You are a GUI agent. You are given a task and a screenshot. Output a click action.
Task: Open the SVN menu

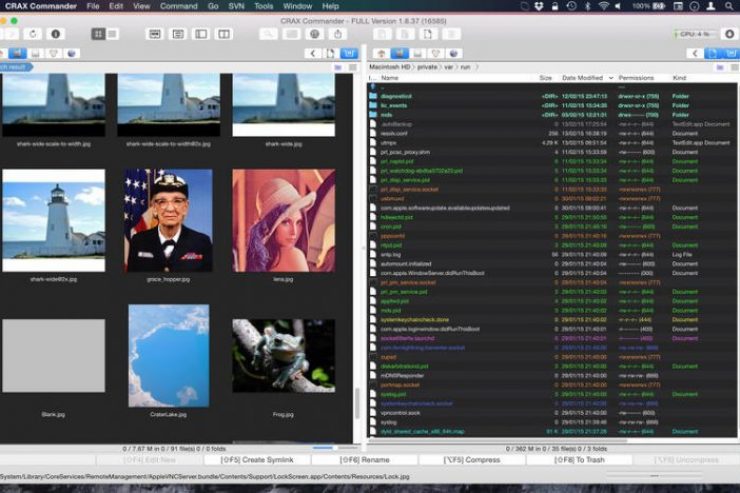click(x=236, y=6)
